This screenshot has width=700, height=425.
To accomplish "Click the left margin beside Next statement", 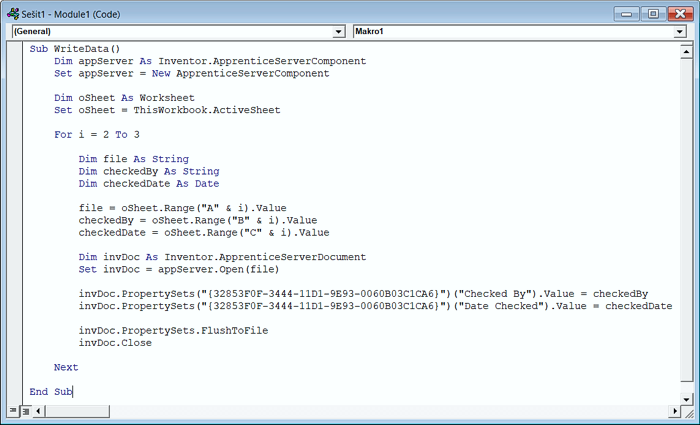I will point(14,367).
